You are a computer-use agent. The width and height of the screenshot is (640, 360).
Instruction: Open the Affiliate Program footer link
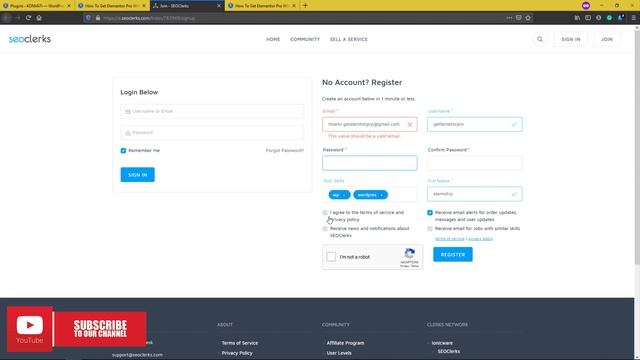click(345, 343)
